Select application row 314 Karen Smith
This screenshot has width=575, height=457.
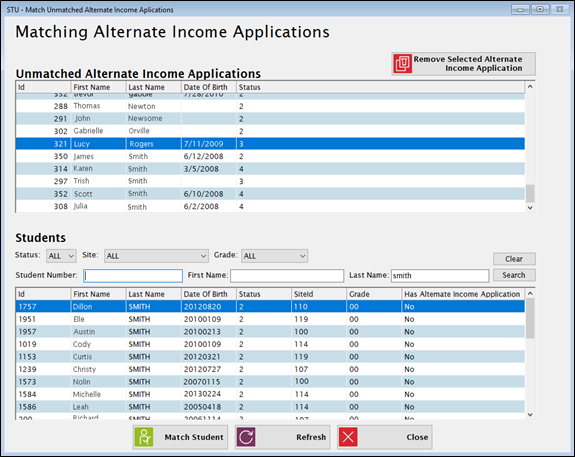pos(270,169)
